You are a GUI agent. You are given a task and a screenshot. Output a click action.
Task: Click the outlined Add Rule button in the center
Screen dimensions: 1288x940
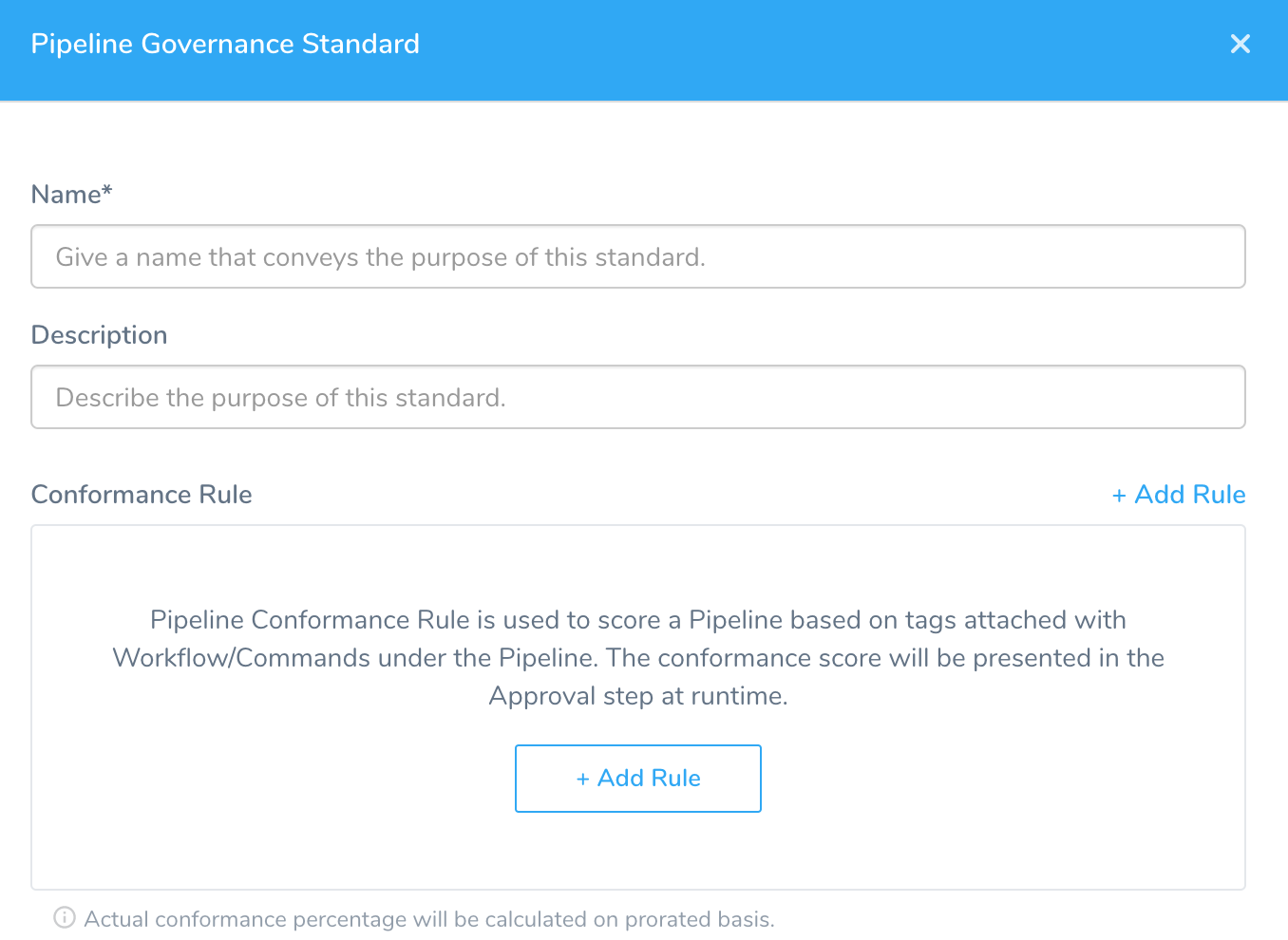(638, 779)
